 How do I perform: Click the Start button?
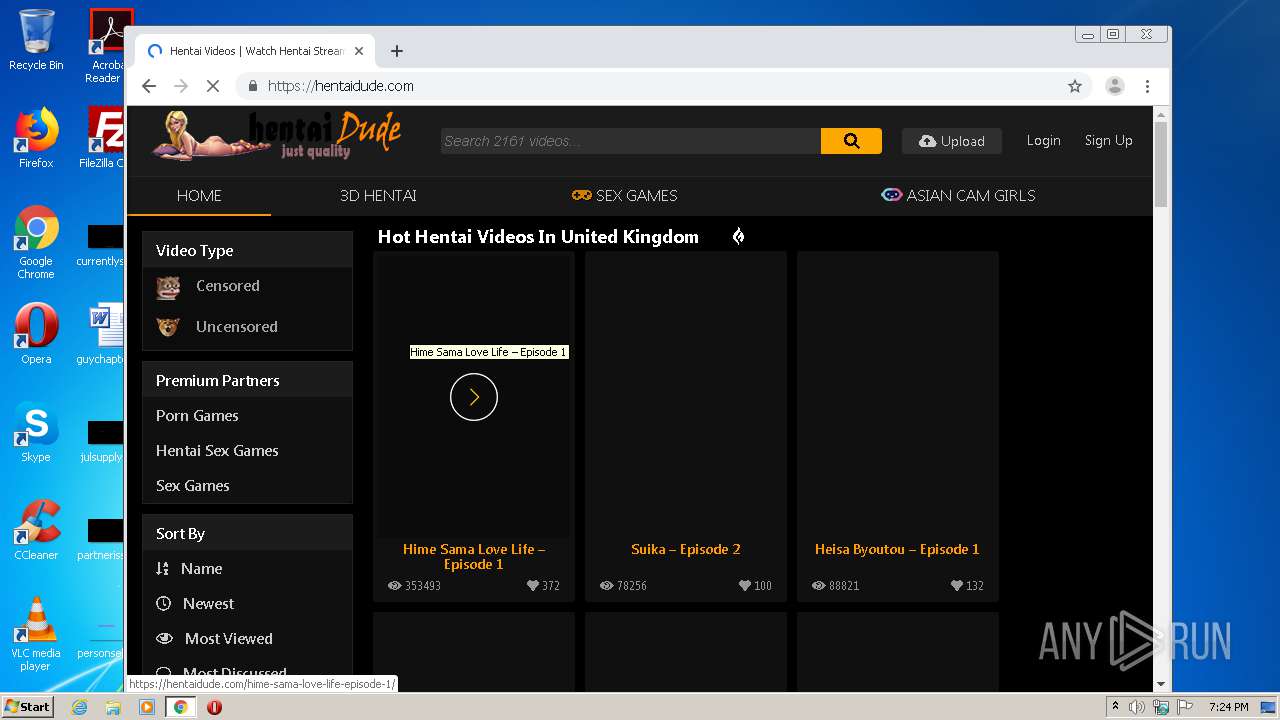[28, 707]
